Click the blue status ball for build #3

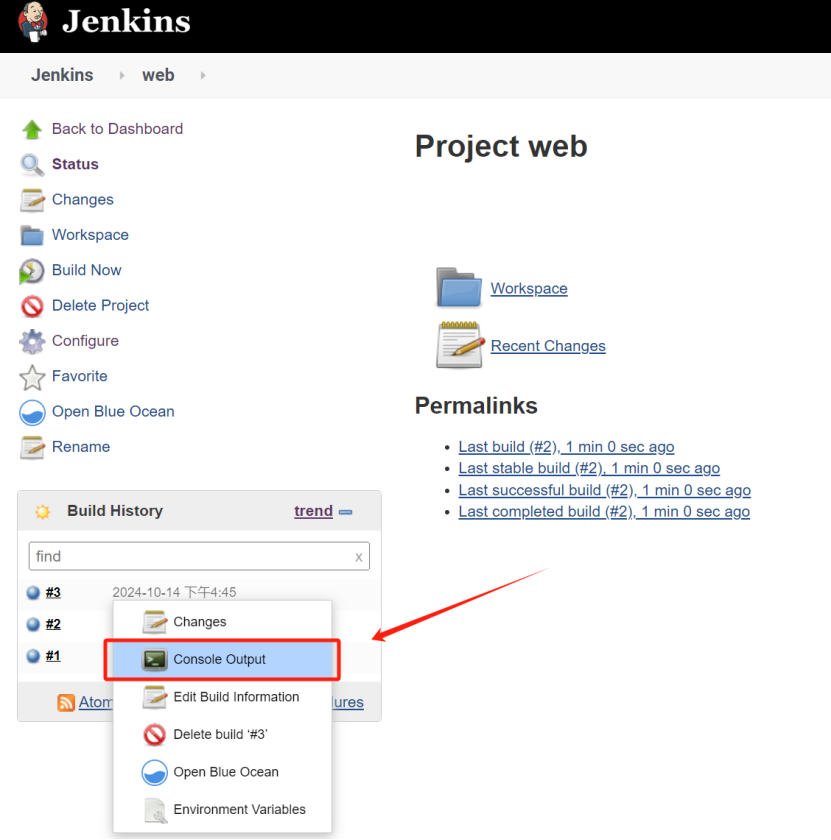pos(33,592)
